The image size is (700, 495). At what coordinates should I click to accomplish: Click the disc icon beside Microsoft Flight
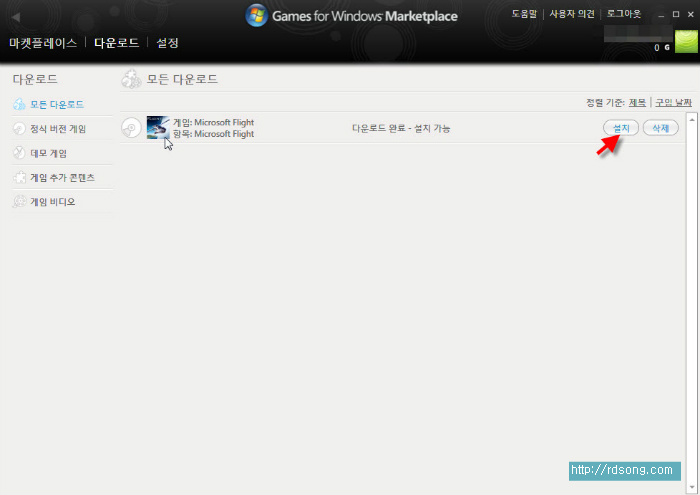click(x=131, y=127)
